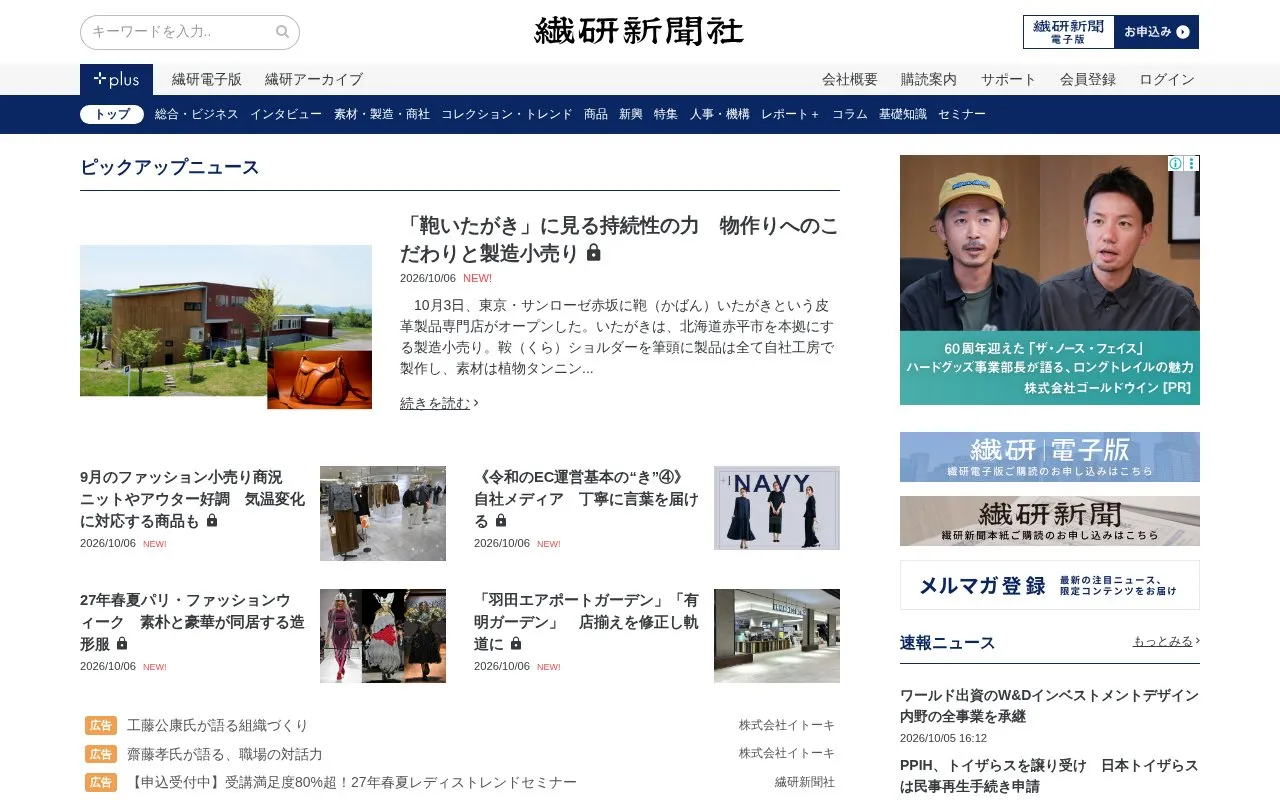Viewport: 1280px width, 800px height.
Task: Click lock icon on 27年春夏パリ article
Action: point(122,644)
